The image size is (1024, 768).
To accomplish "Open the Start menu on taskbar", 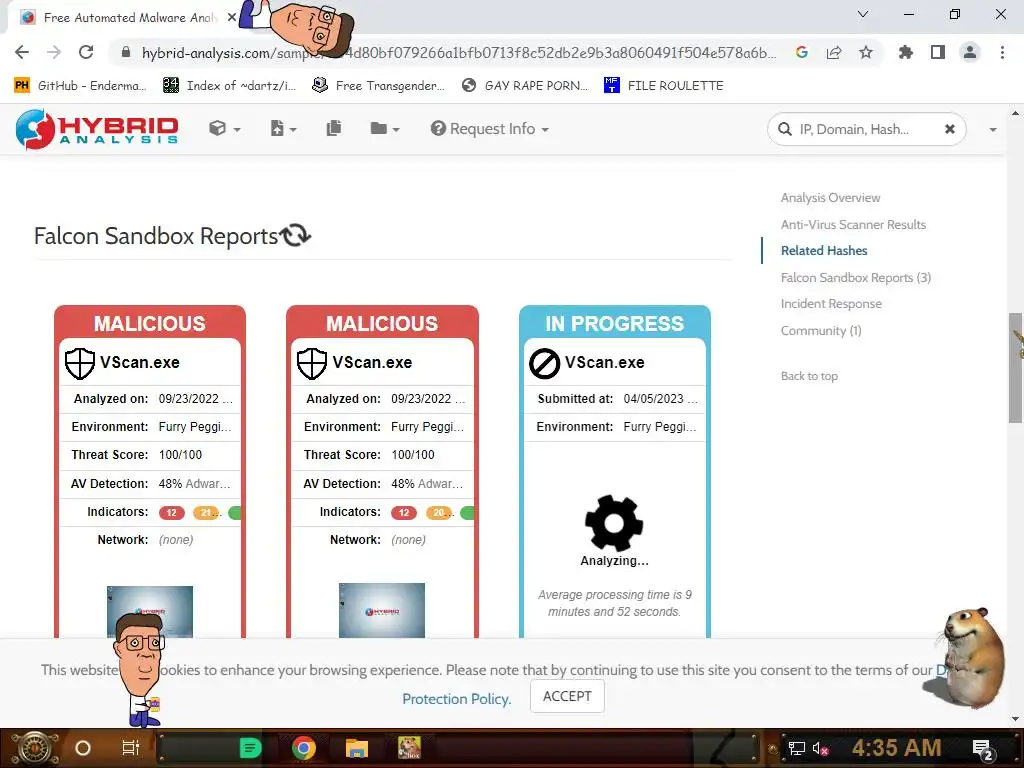I will click(35, 748).
